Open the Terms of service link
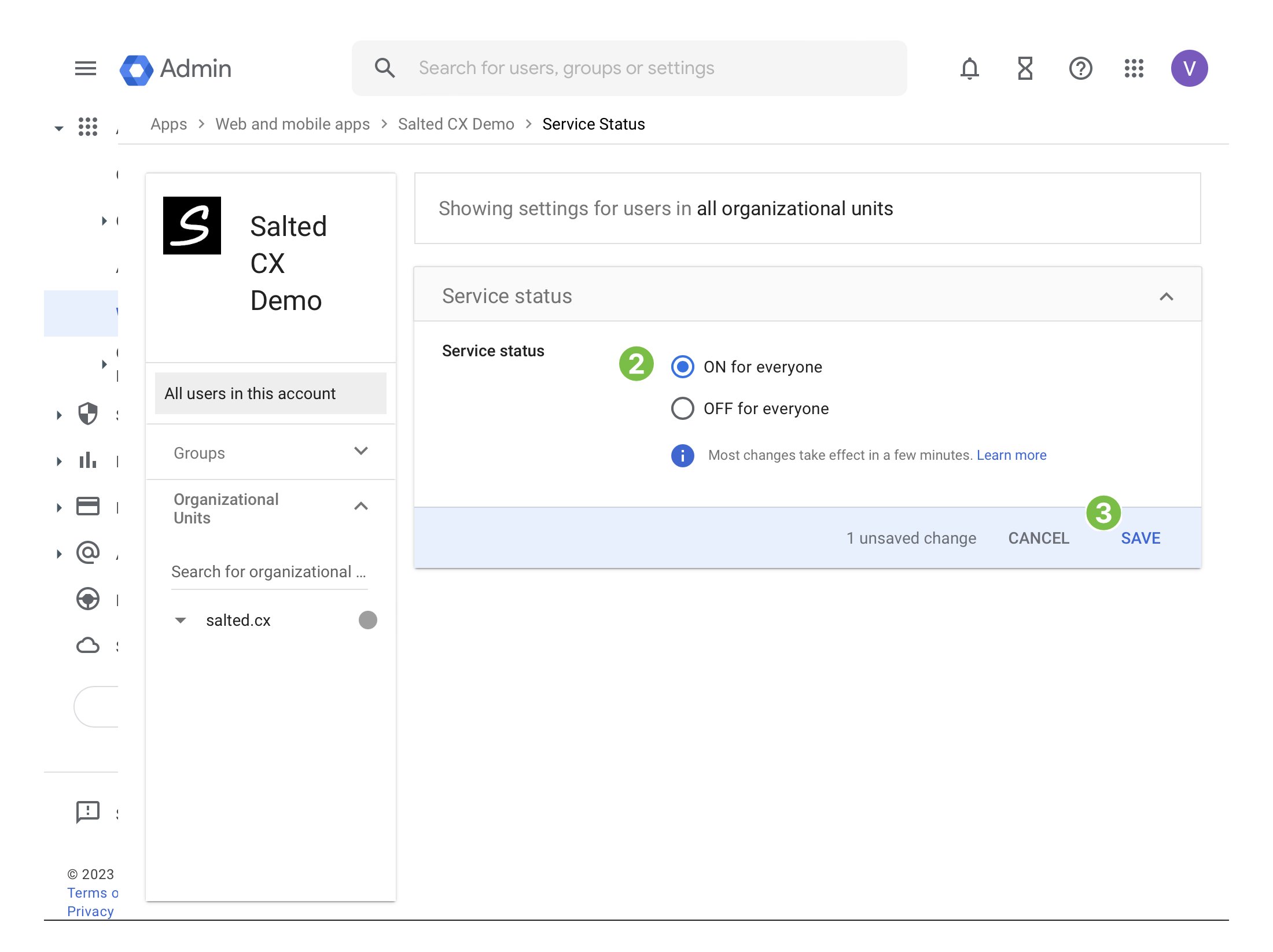1273x952 pixels. (x=93, y=892)
